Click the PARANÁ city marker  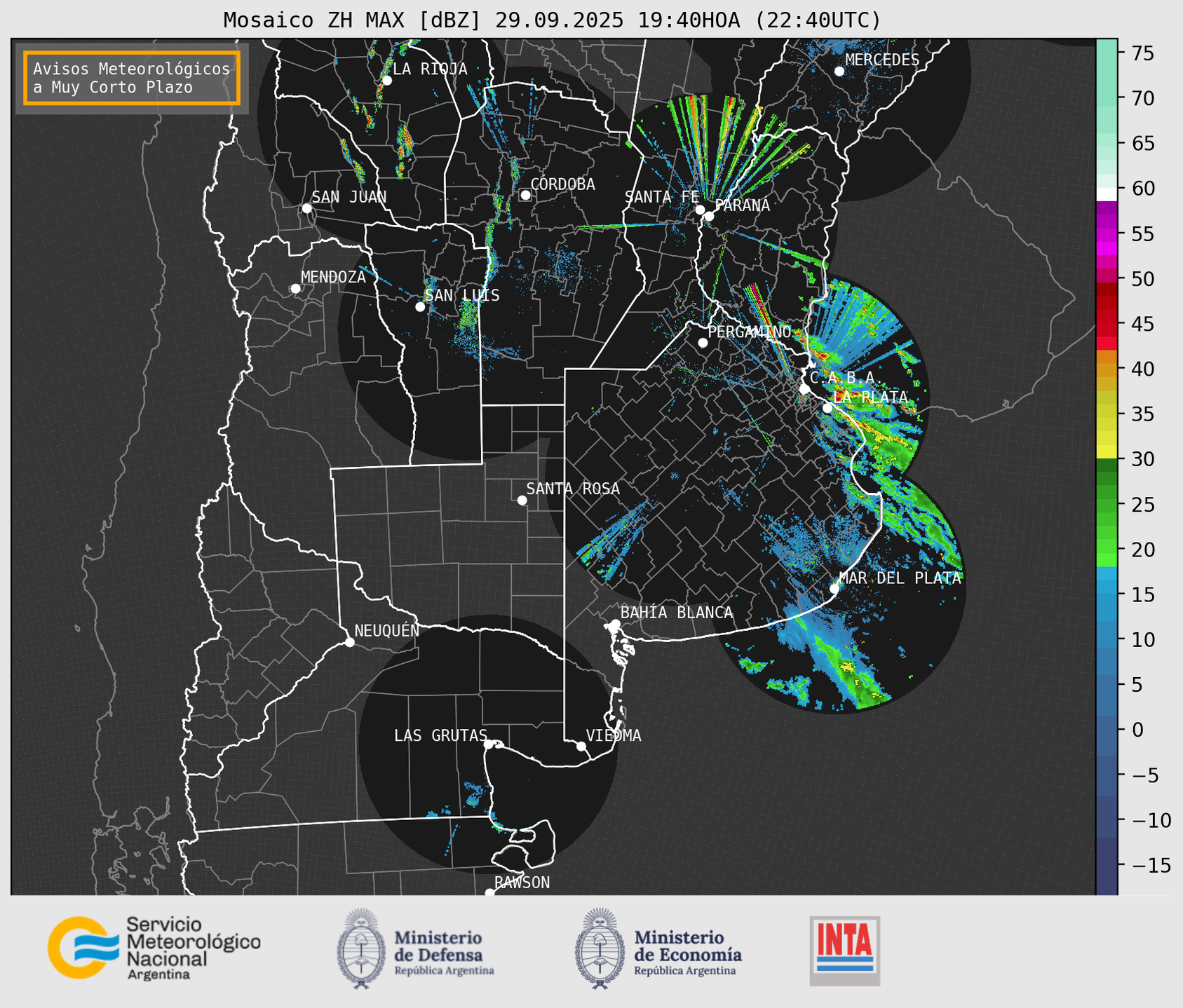709,216
